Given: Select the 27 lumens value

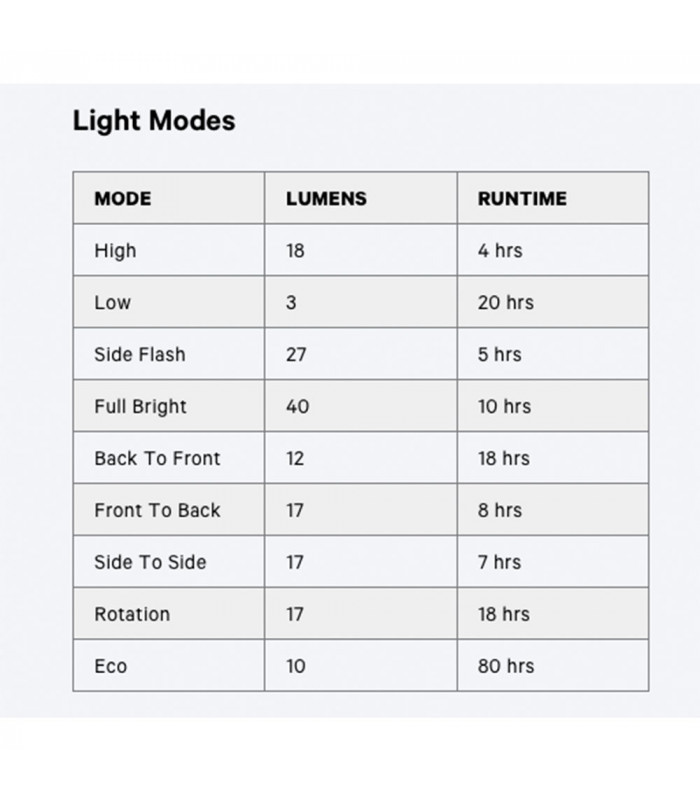Looking at the screenshot, I should [x=296, y=354].
